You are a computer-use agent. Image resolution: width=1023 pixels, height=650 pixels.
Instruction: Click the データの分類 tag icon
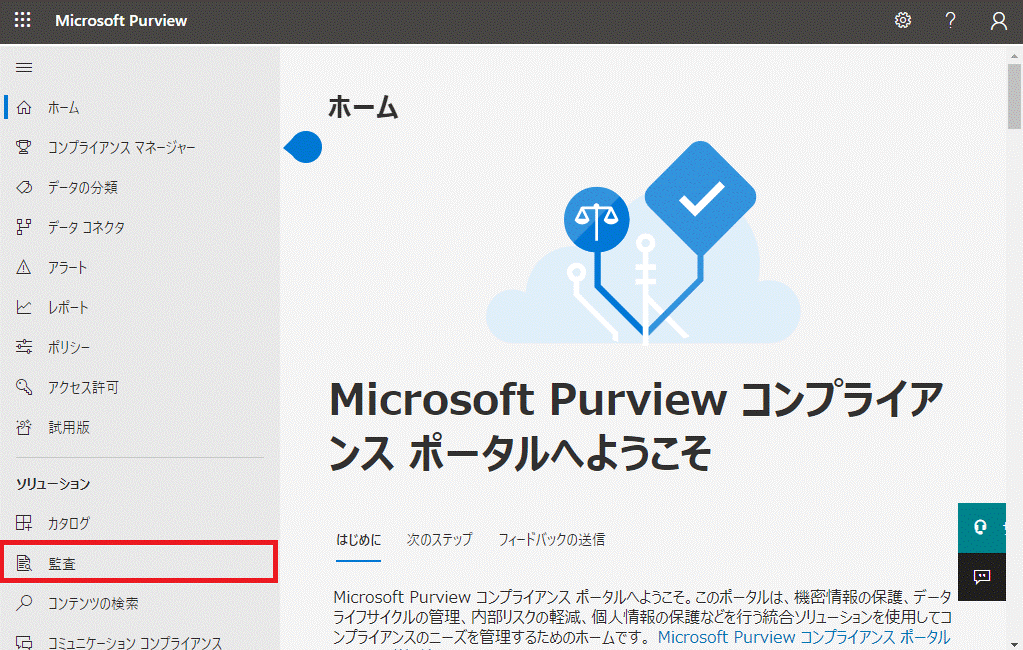[24, 187]
